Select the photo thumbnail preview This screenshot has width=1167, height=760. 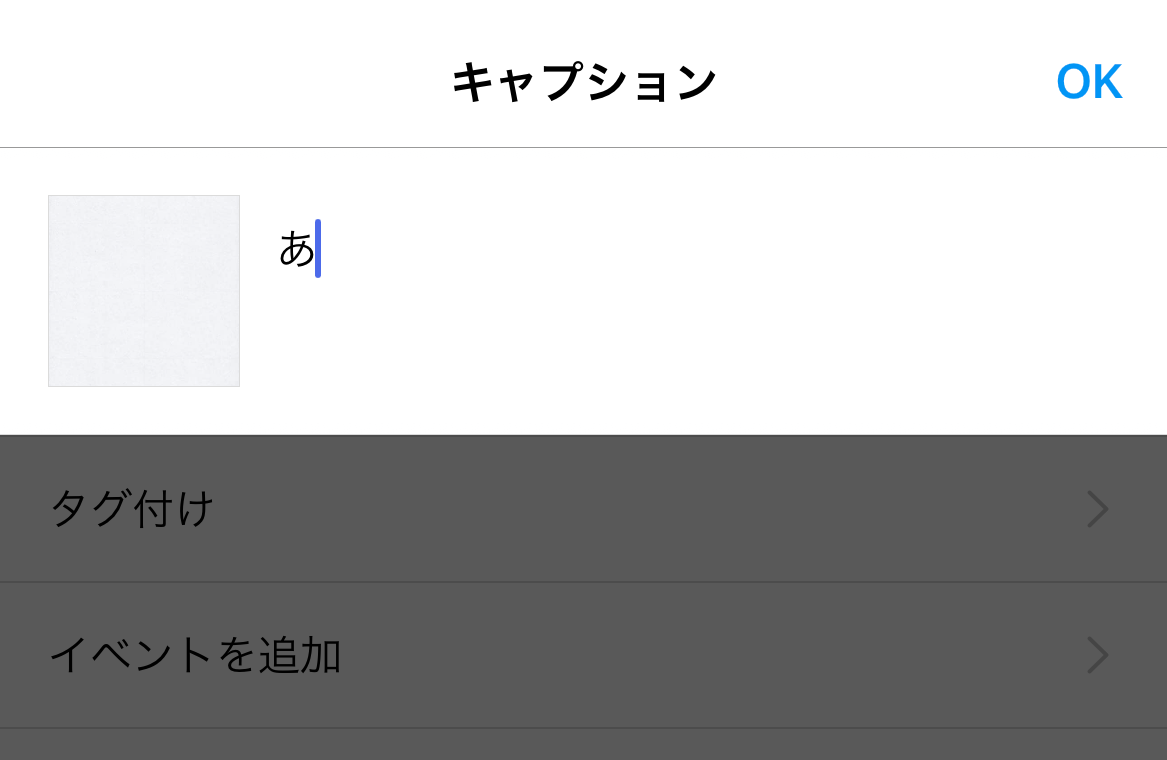click(144, 291)
